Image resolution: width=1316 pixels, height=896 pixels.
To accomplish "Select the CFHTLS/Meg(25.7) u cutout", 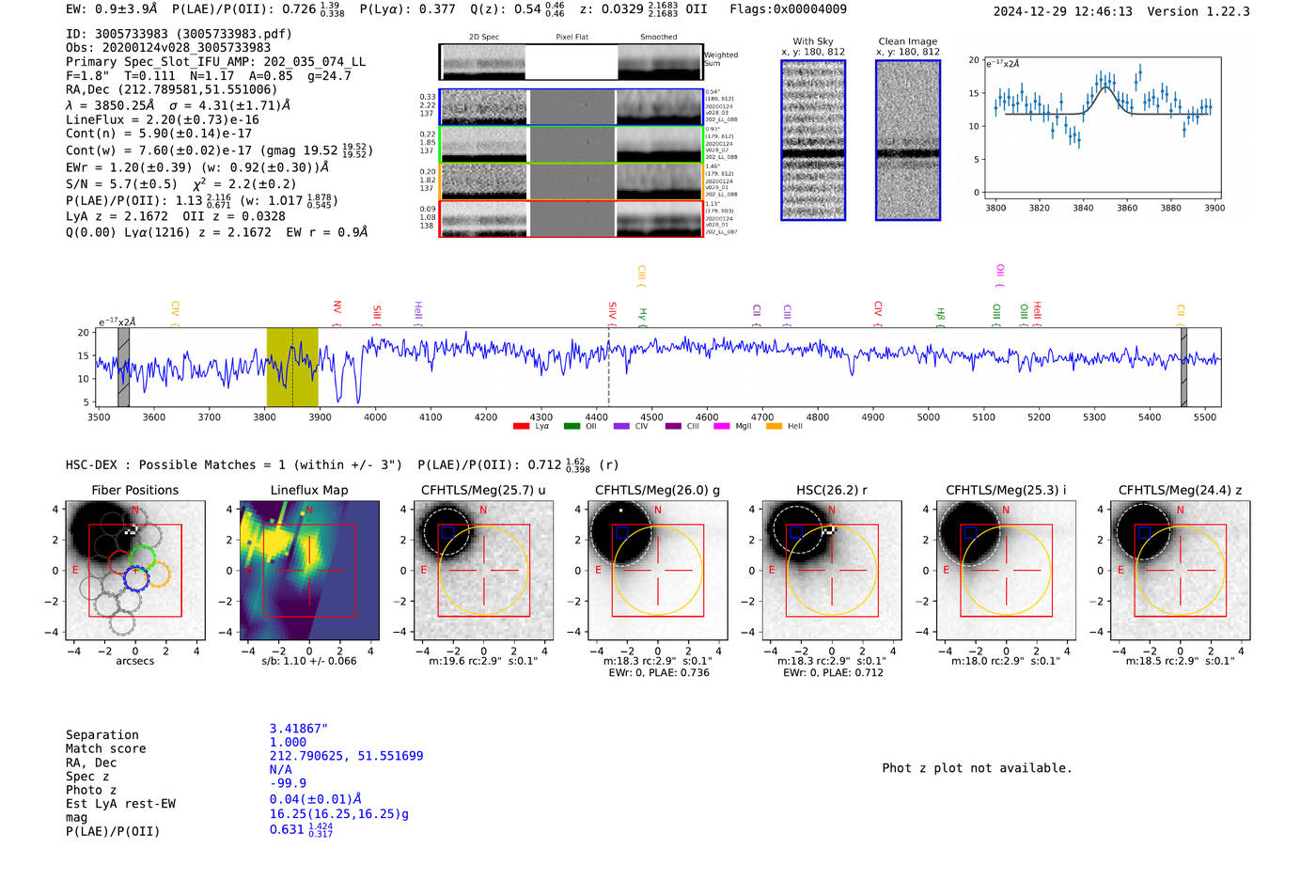I will (483, 570).
